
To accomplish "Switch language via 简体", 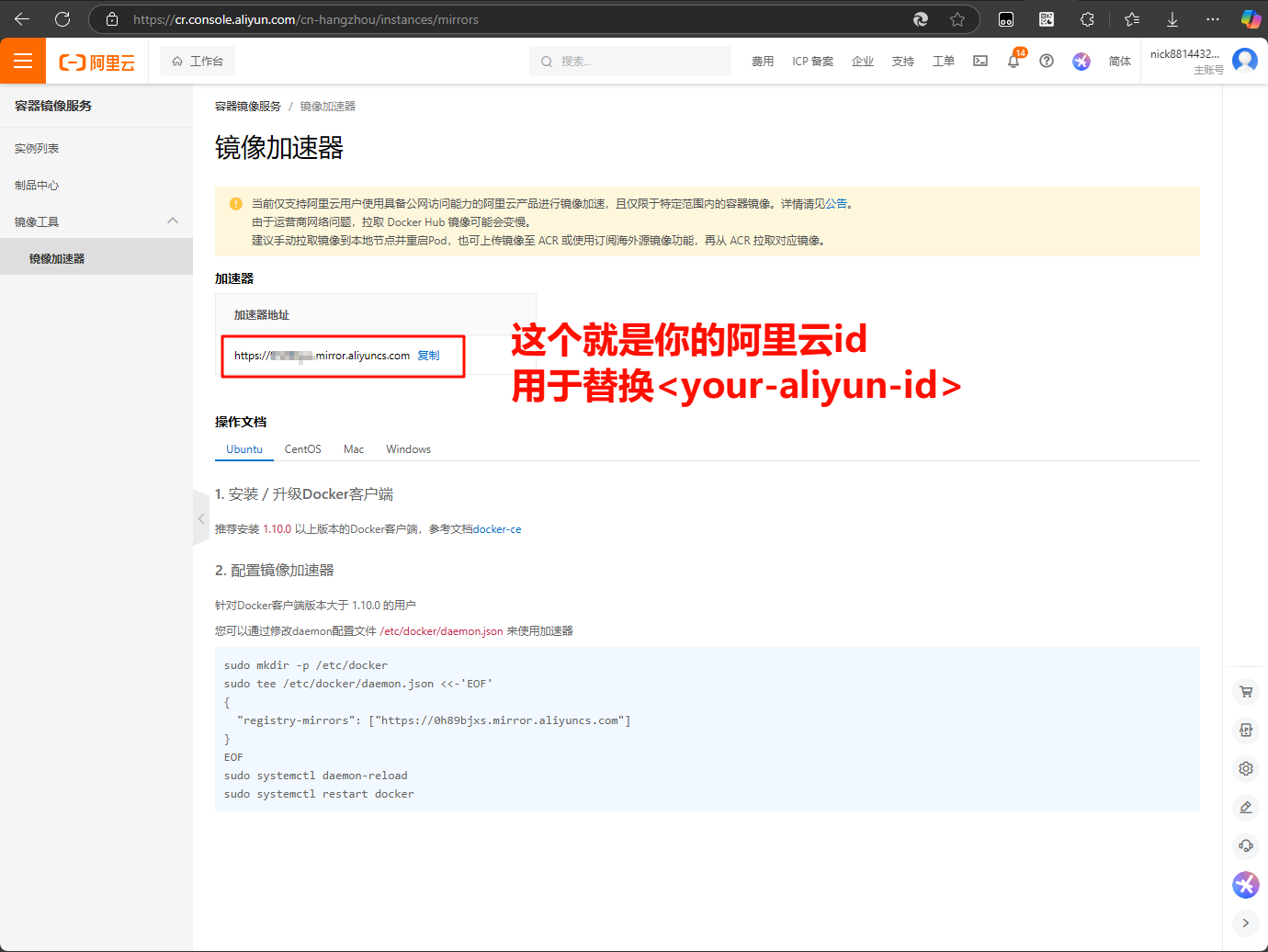I will pos(1120,62).
